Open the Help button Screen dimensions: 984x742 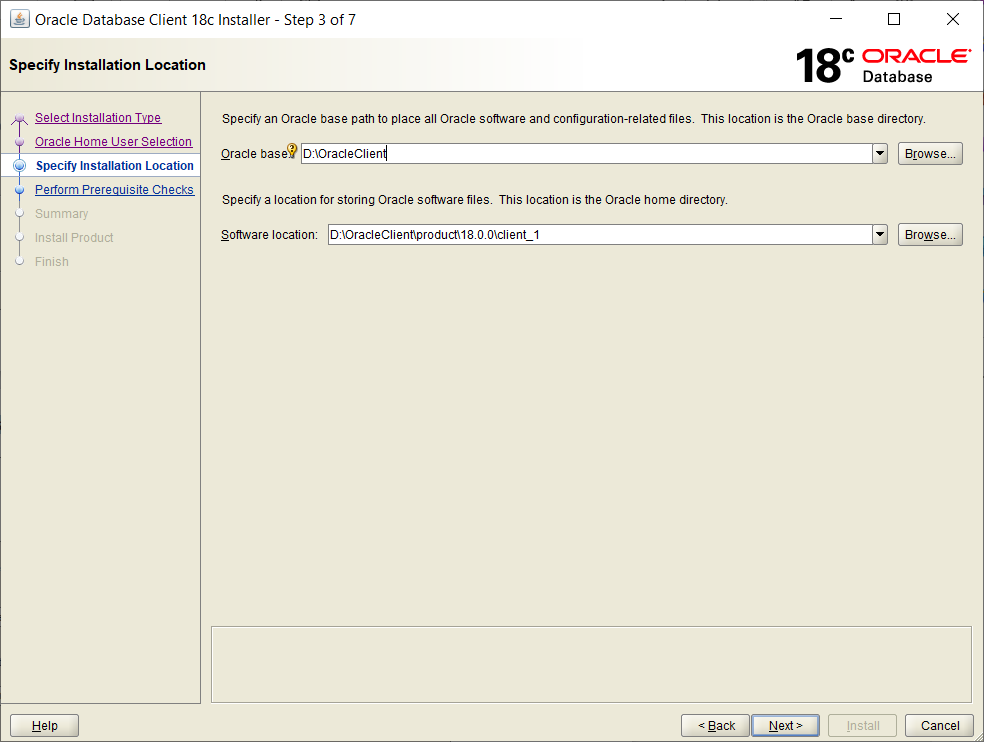click(45, 726)
